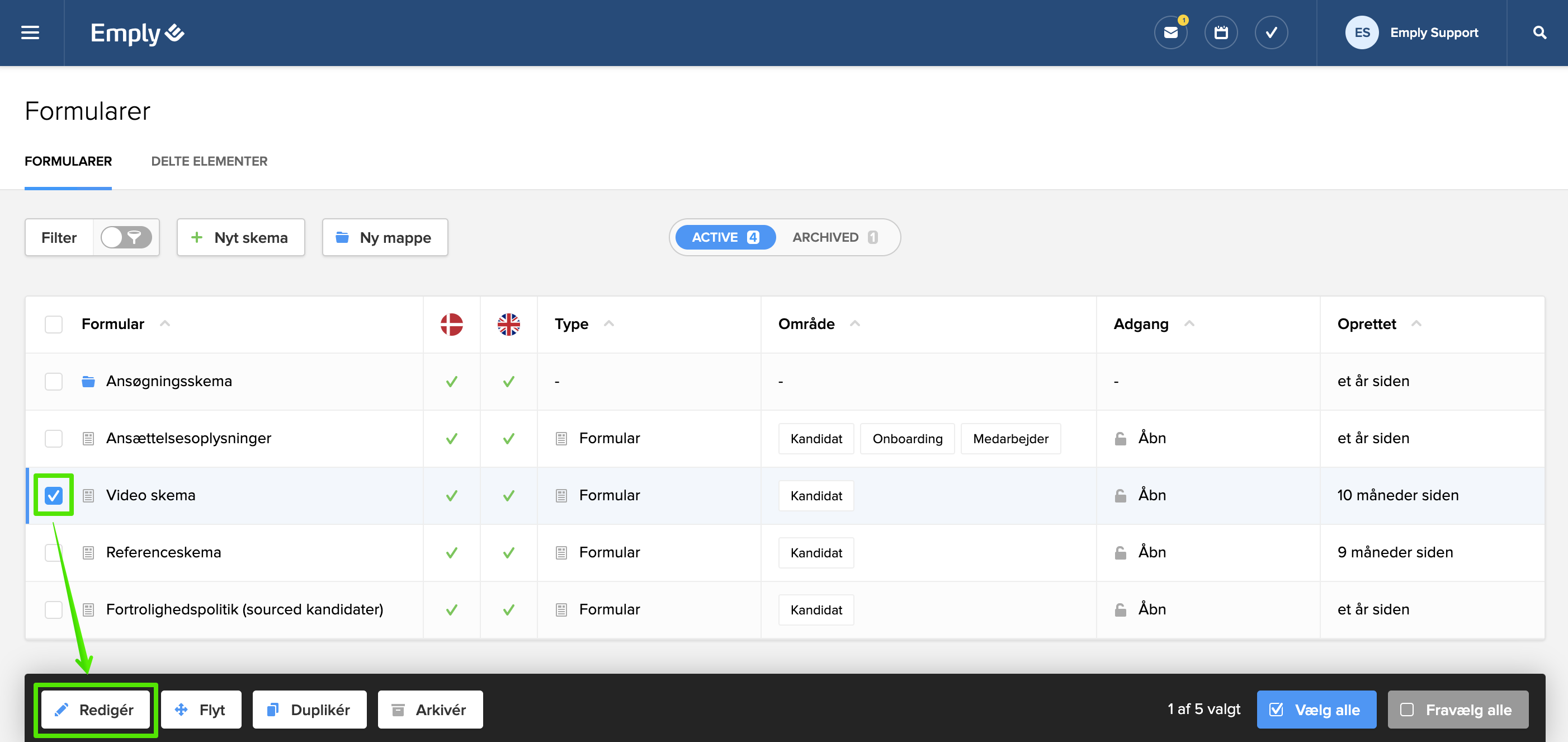The height and width of the screenshot is (742, 1568).
Task: Uncheck the Video skema checkbox
Action: pos(54,495)
